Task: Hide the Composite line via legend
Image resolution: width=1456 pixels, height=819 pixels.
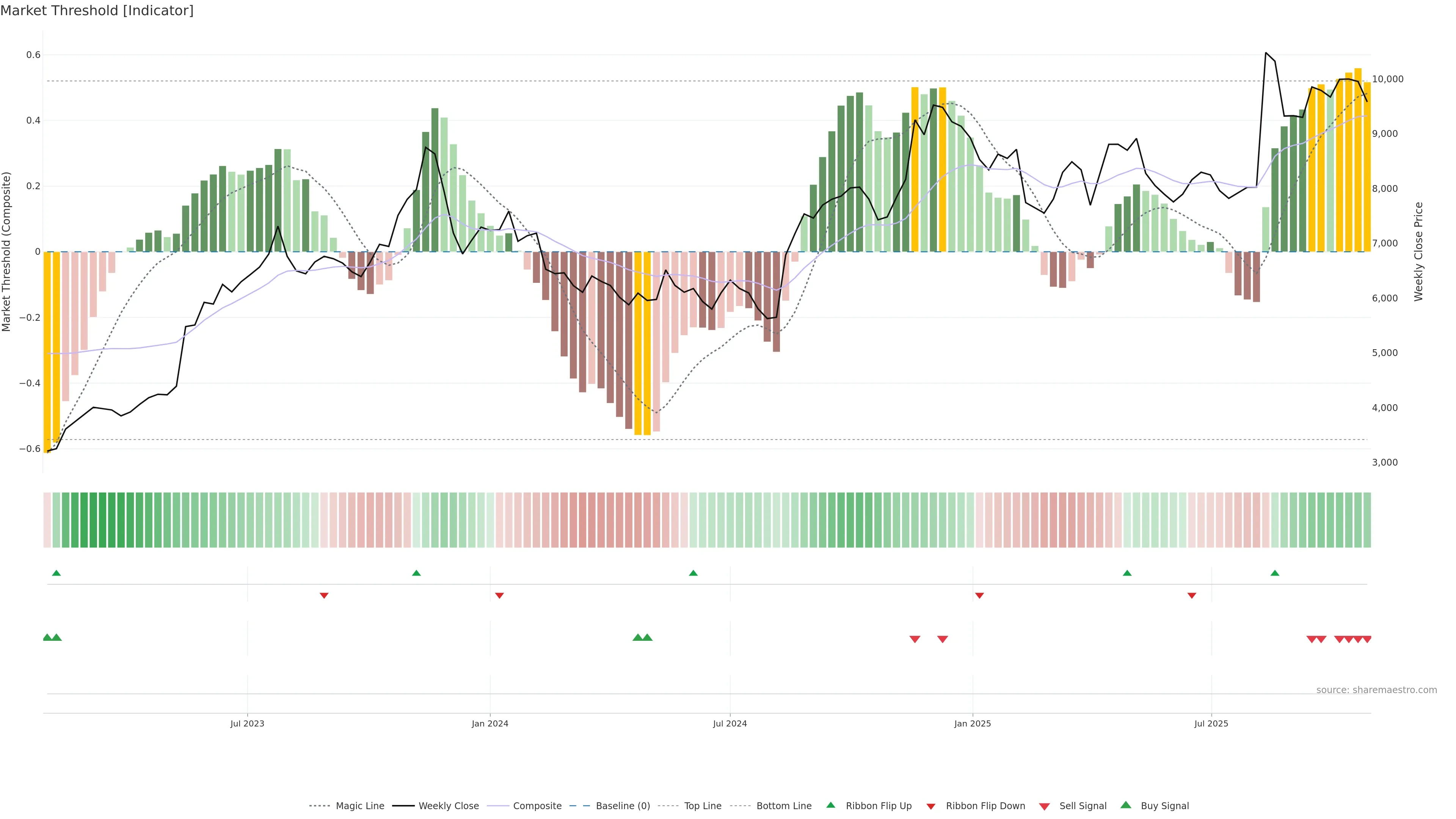Action: pyautogui.click(x=537, y=806)
